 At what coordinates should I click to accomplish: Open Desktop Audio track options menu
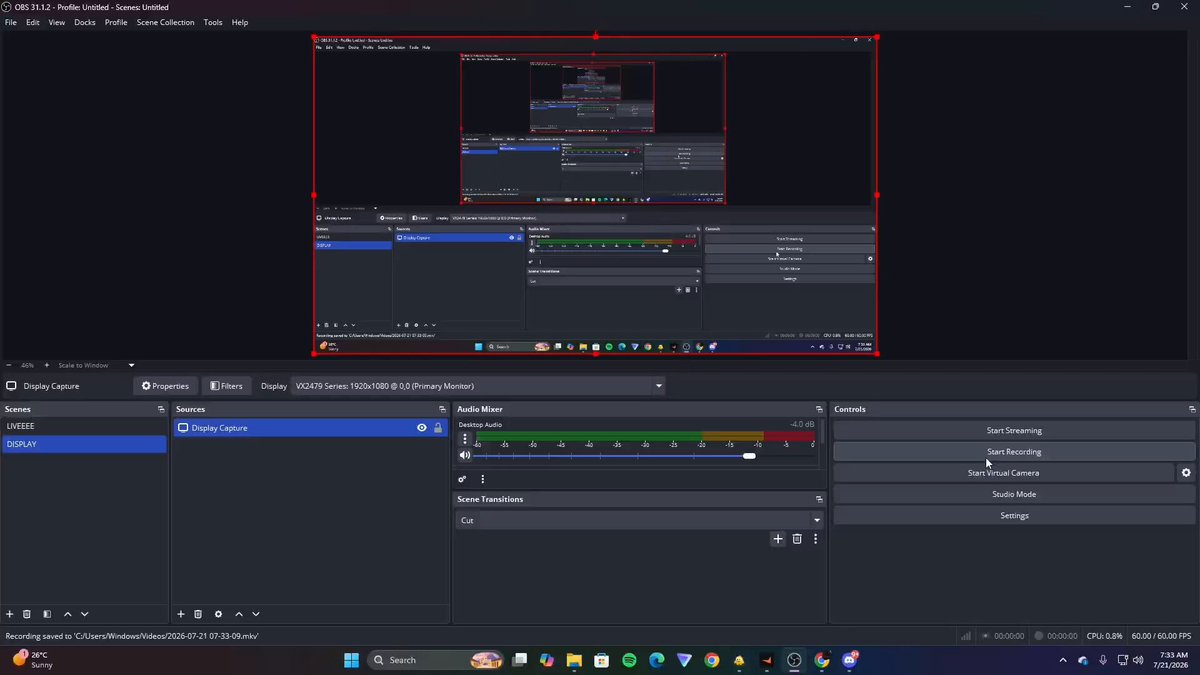[x=464, y=439]
